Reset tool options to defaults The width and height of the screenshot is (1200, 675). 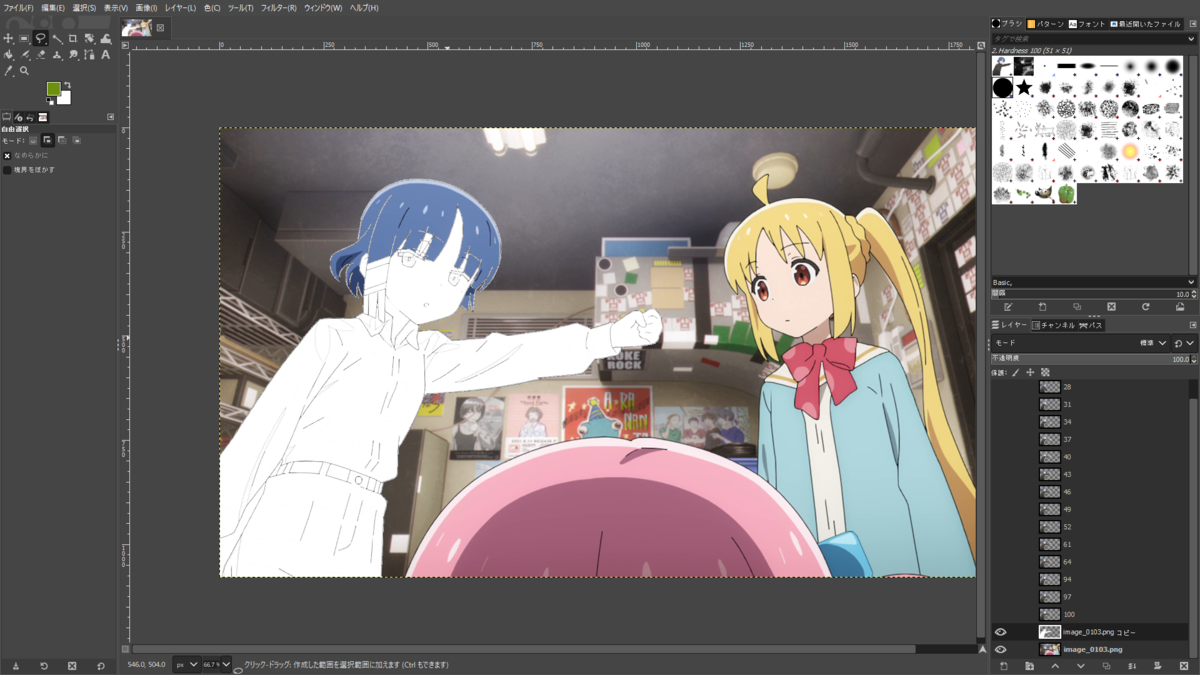pyautogui.click(x=100, y=666)
